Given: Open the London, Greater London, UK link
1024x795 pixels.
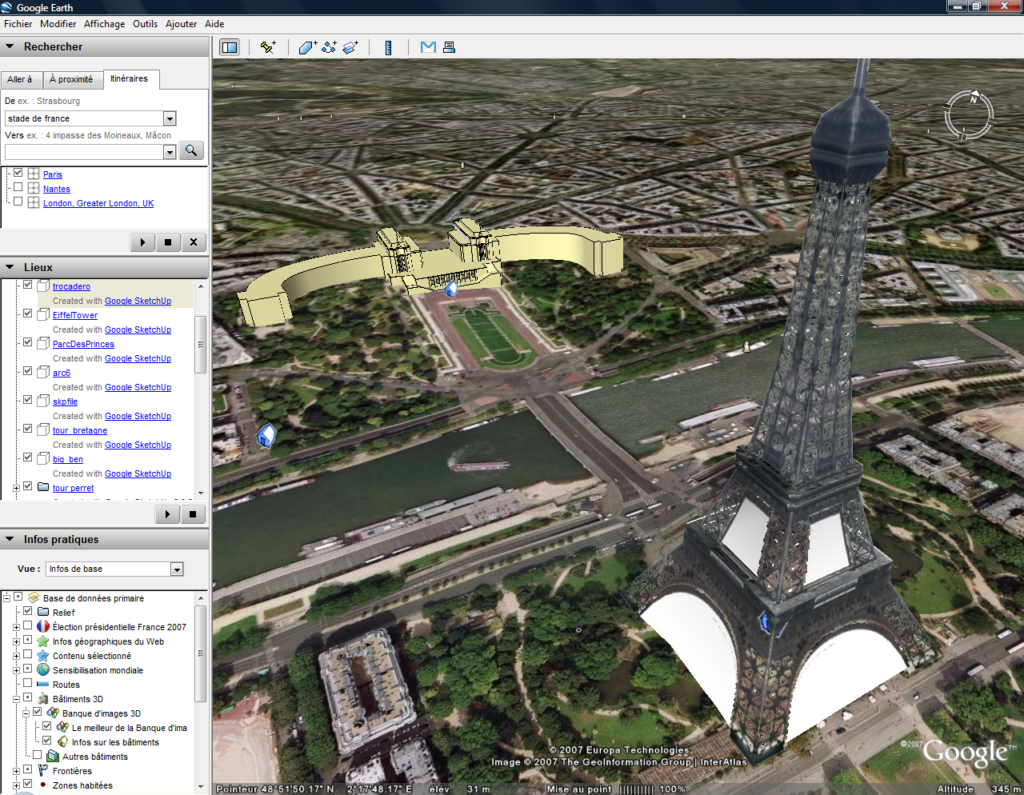Looking at the screenshot, I should point(99,203).
